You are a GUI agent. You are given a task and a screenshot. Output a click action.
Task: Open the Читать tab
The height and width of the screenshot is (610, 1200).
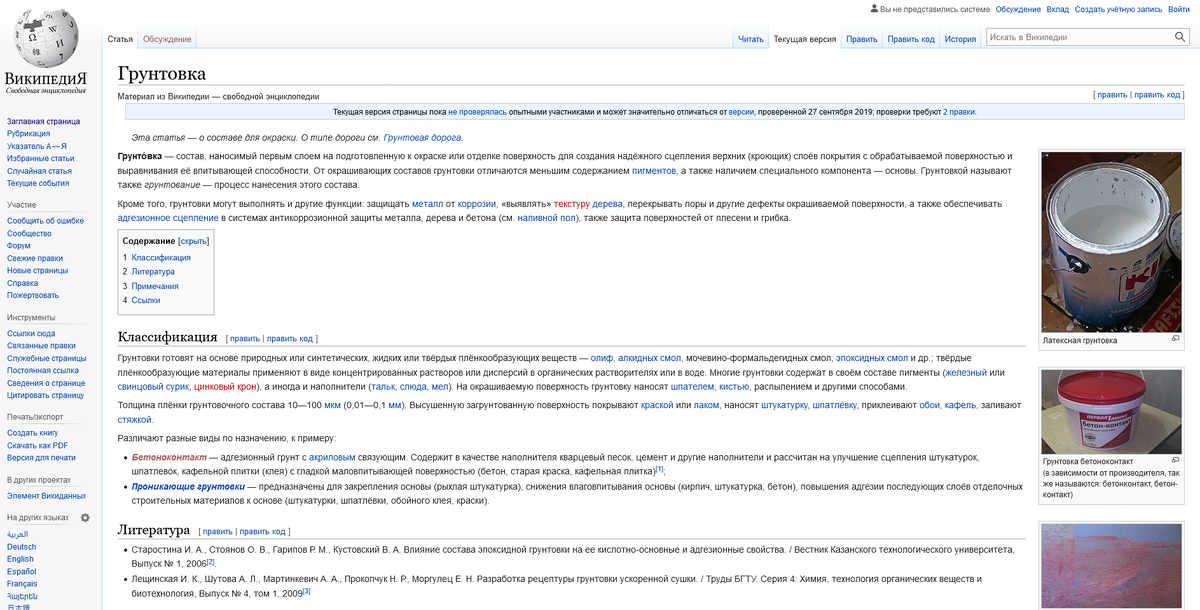750,39
